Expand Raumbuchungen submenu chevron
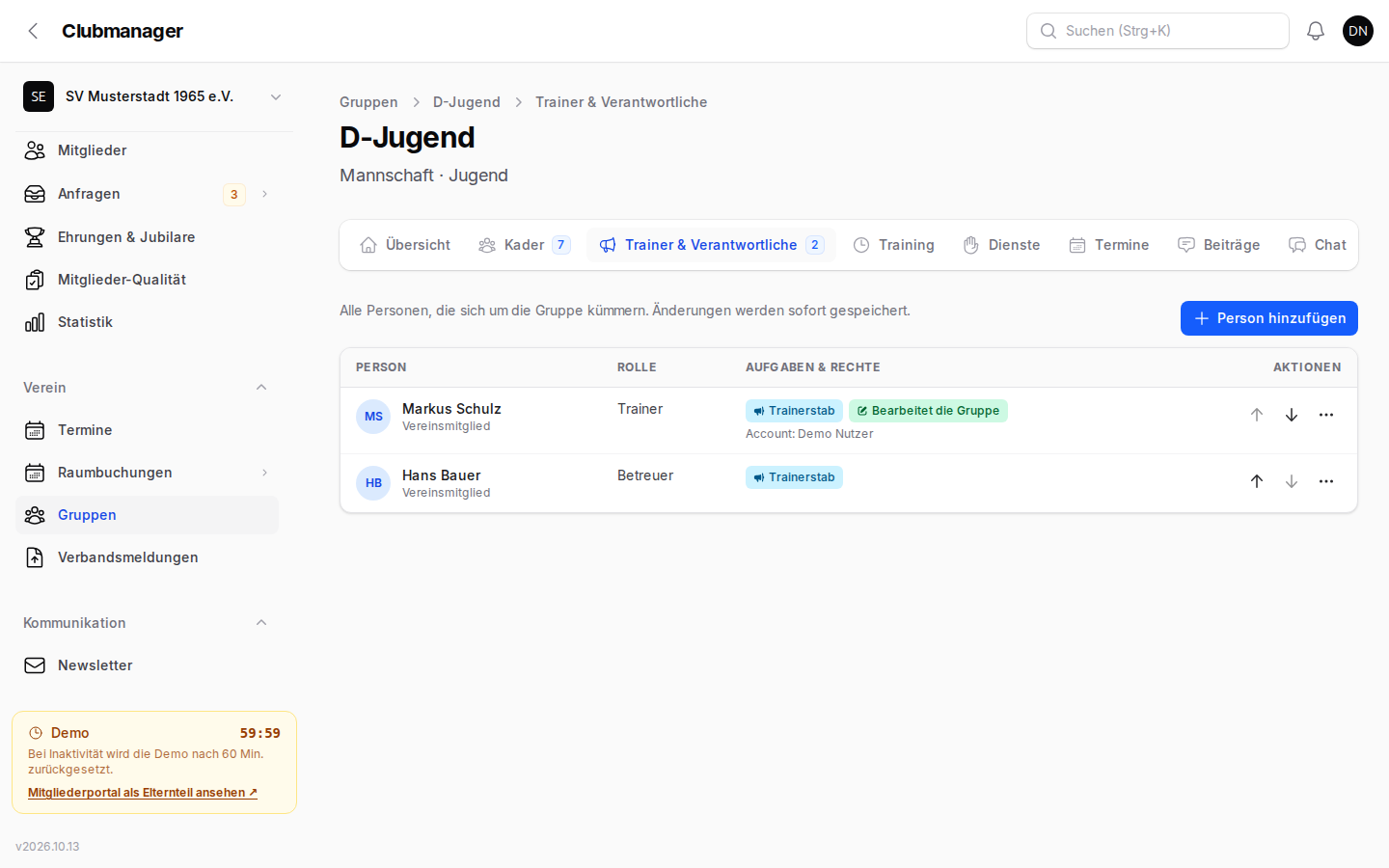Image resolution: width=1389 pixels, height=868 pixels. [264, 473]
